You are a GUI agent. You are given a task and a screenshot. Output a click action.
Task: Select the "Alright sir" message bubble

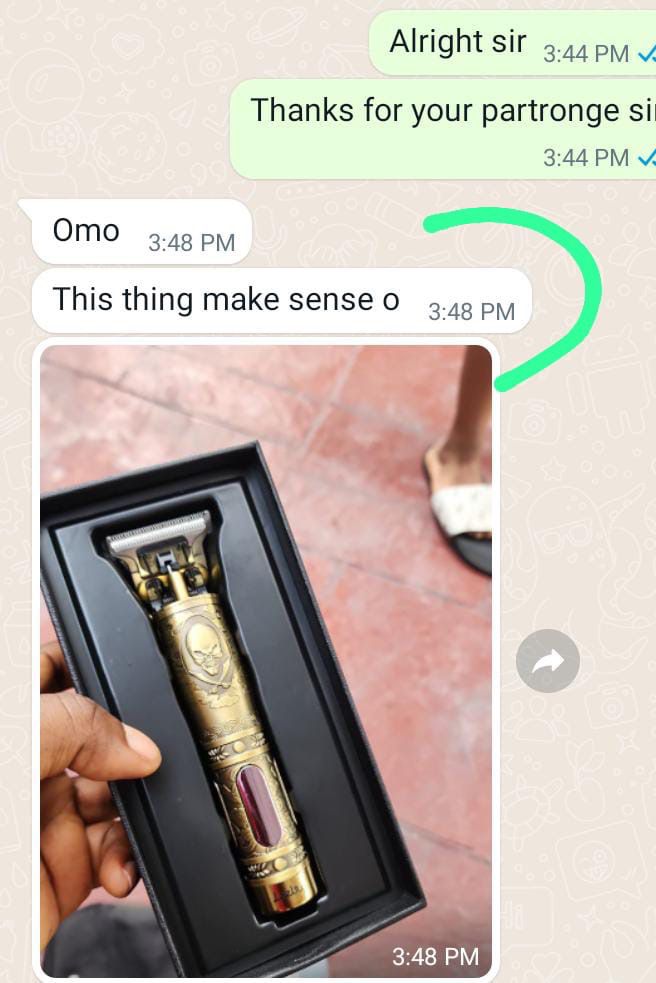pos(512,43)
